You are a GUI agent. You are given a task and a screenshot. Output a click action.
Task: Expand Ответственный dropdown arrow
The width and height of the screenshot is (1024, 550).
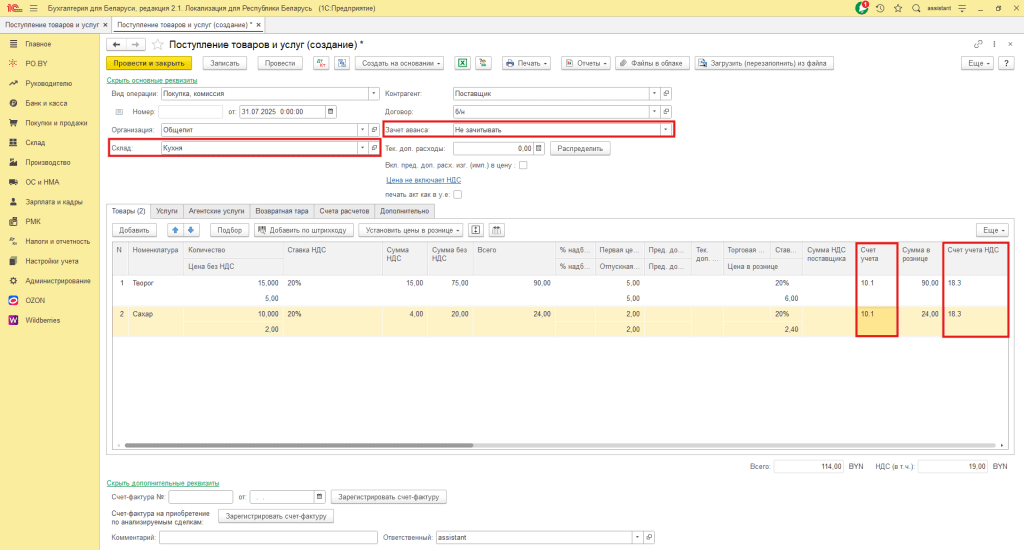[x=637, y=538]
